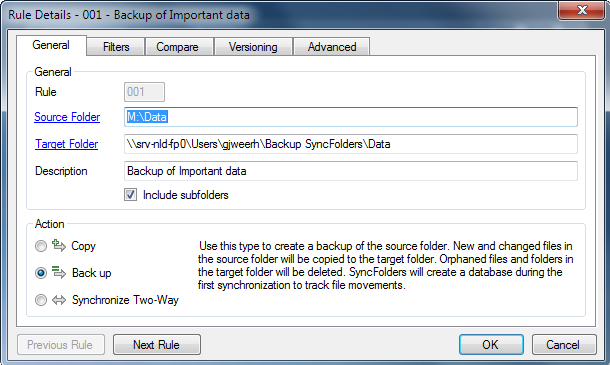Cancel the Rule Details dialog
The width and height of the screenshot is (610, 365).
(564, 344)
